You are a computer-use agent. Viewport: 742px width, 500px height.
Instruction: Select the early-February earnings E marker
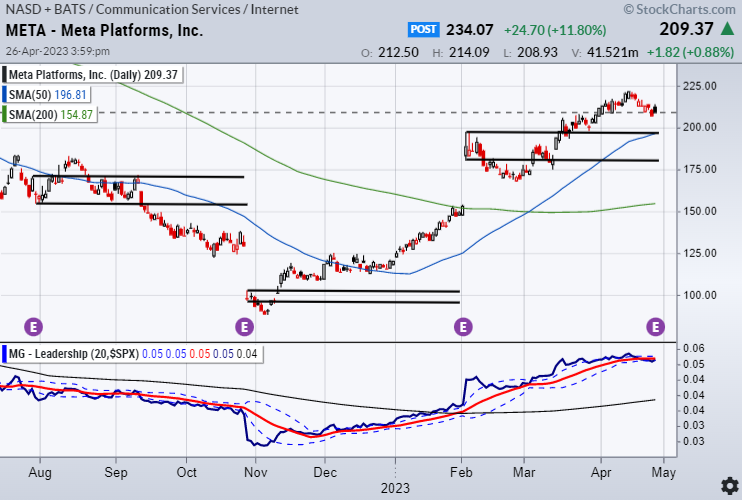[463, 326]
